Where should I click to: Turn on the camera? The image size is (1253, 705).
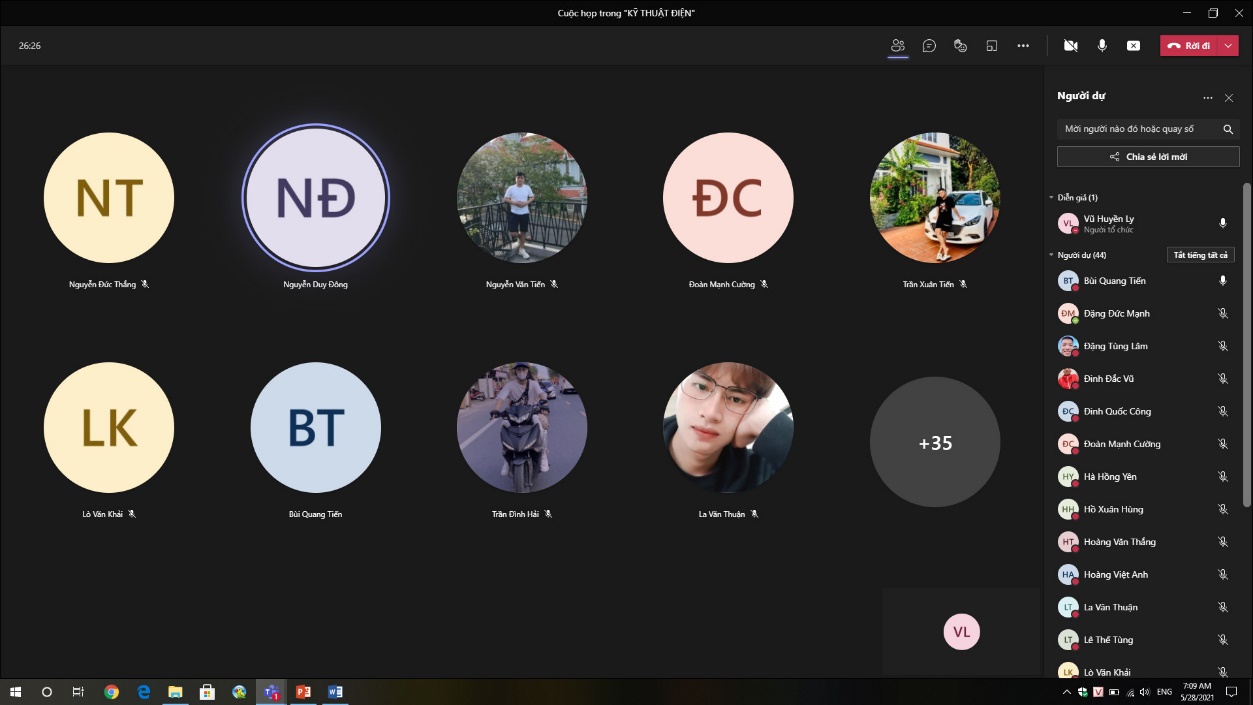(1070, 46)
